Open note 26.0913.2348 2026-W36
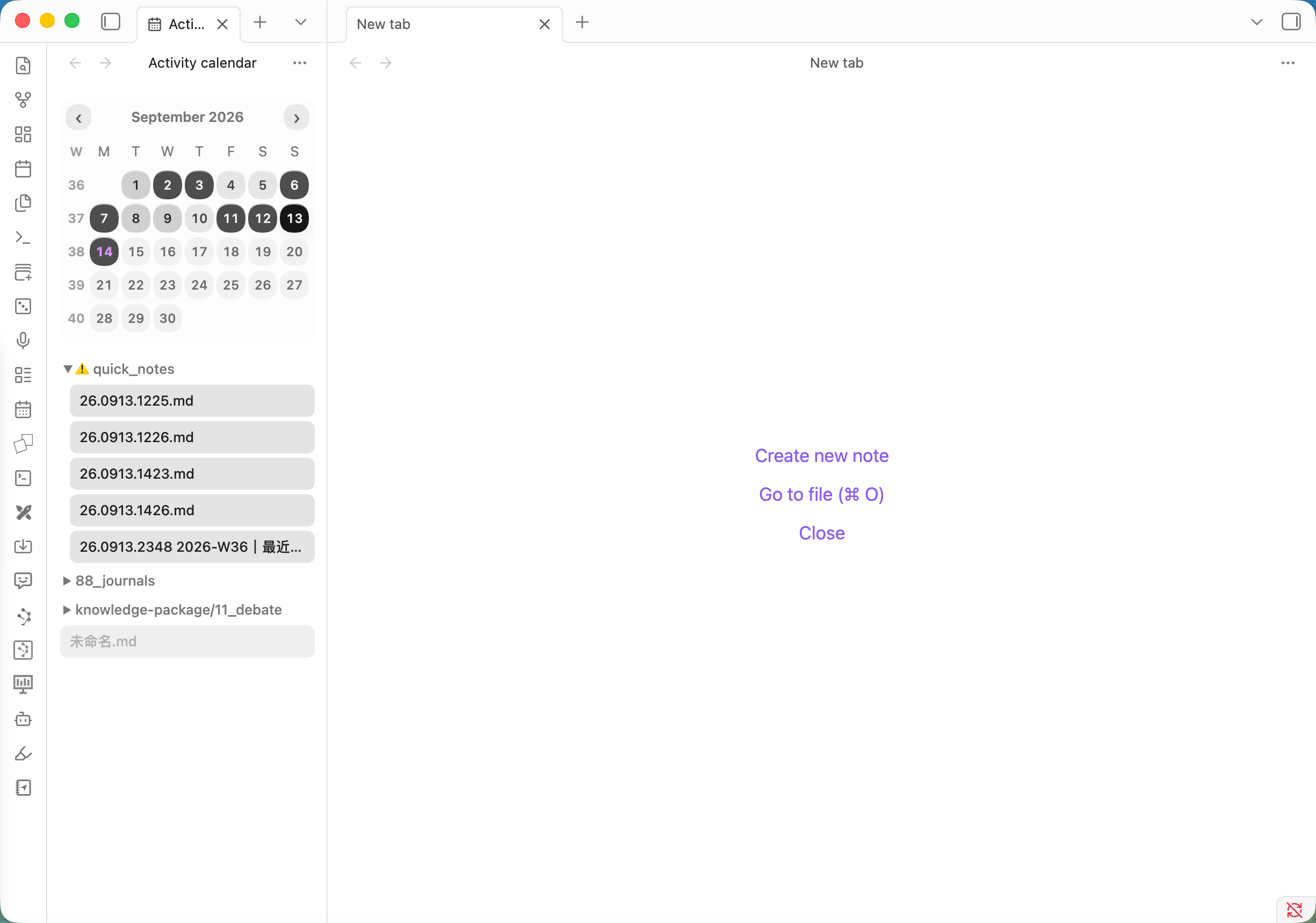The width and height of the screenshot is (1316, 923). (192, 547)
